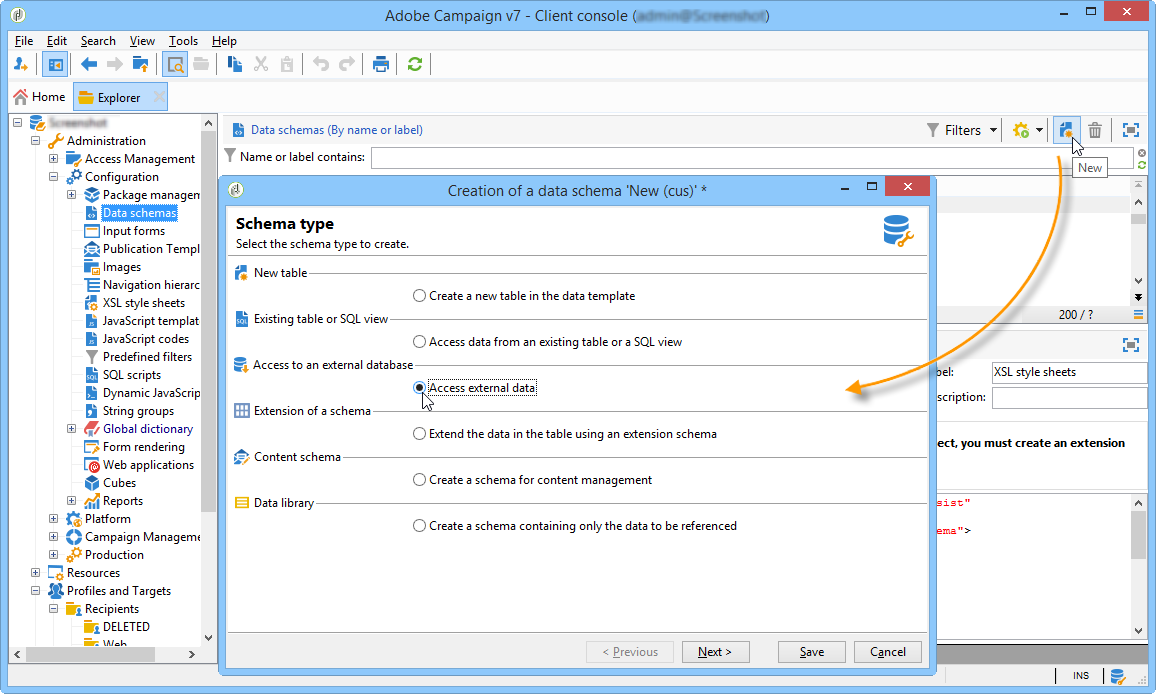Viewport: 1168px width, 696px height.
Task: Select Extend the data using extension schema
Action: tap(419, 434)
